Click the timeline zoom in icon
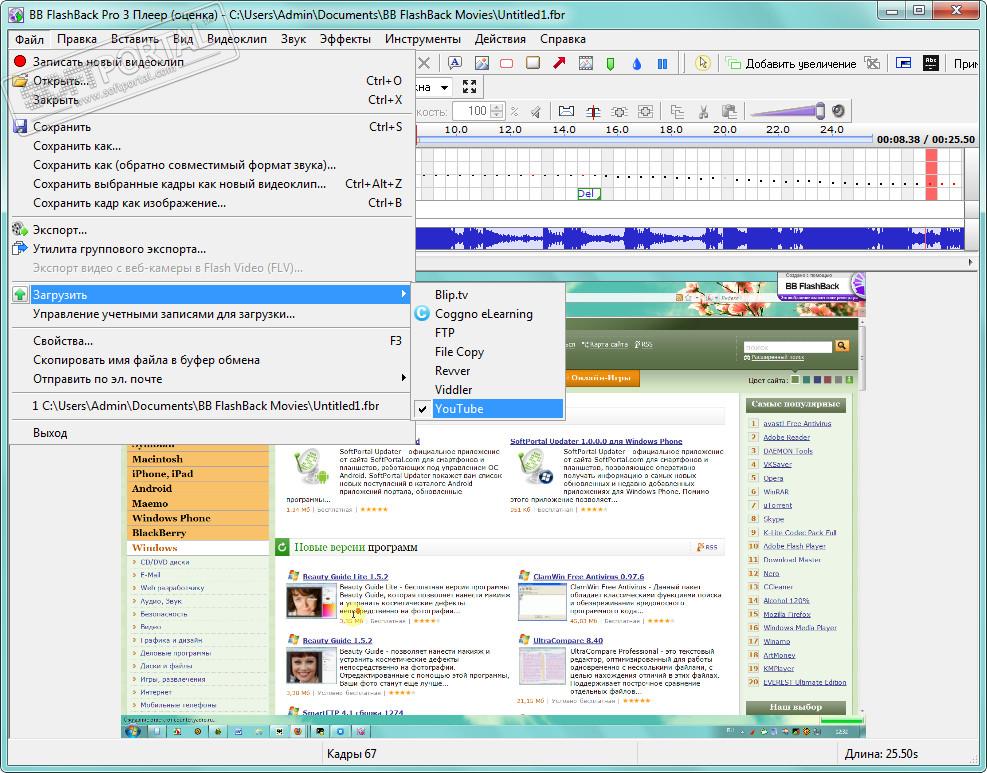This screenshot has width=987, height=773. pyautogui.click(x=646, y=112)
